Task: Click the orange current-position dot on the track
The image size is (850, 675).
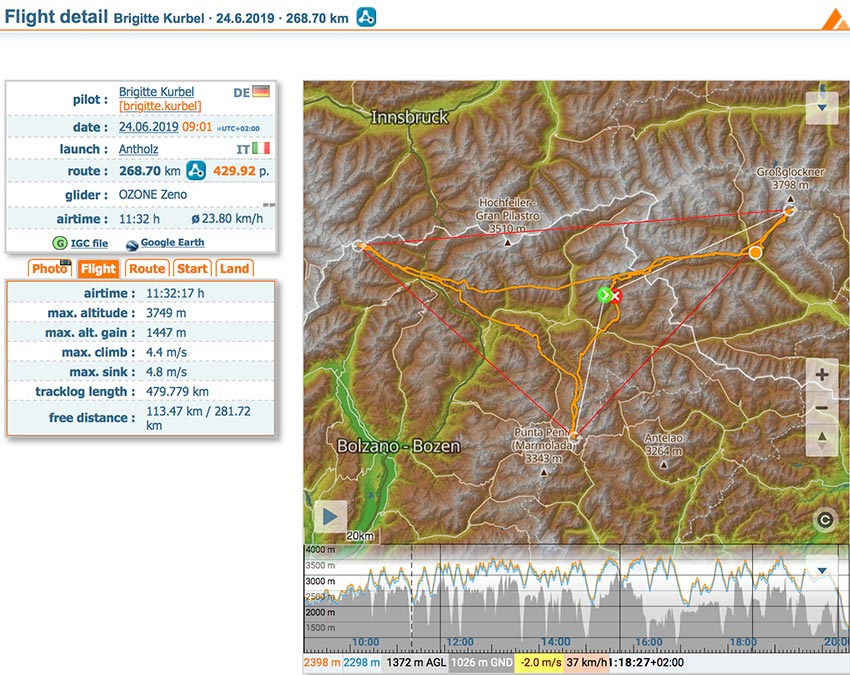Action: point(755,252)
